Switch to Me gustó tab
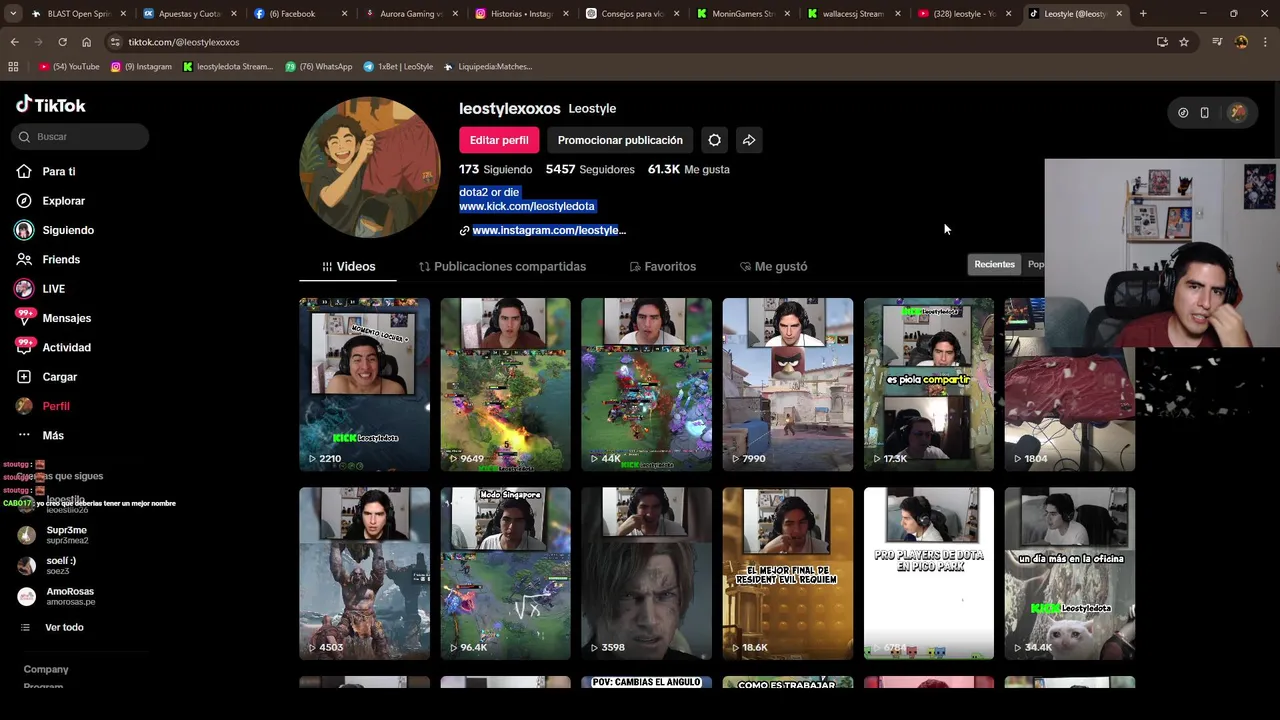Image resolution: width=1280 pixels, height=720 pixels. (773, 266)
